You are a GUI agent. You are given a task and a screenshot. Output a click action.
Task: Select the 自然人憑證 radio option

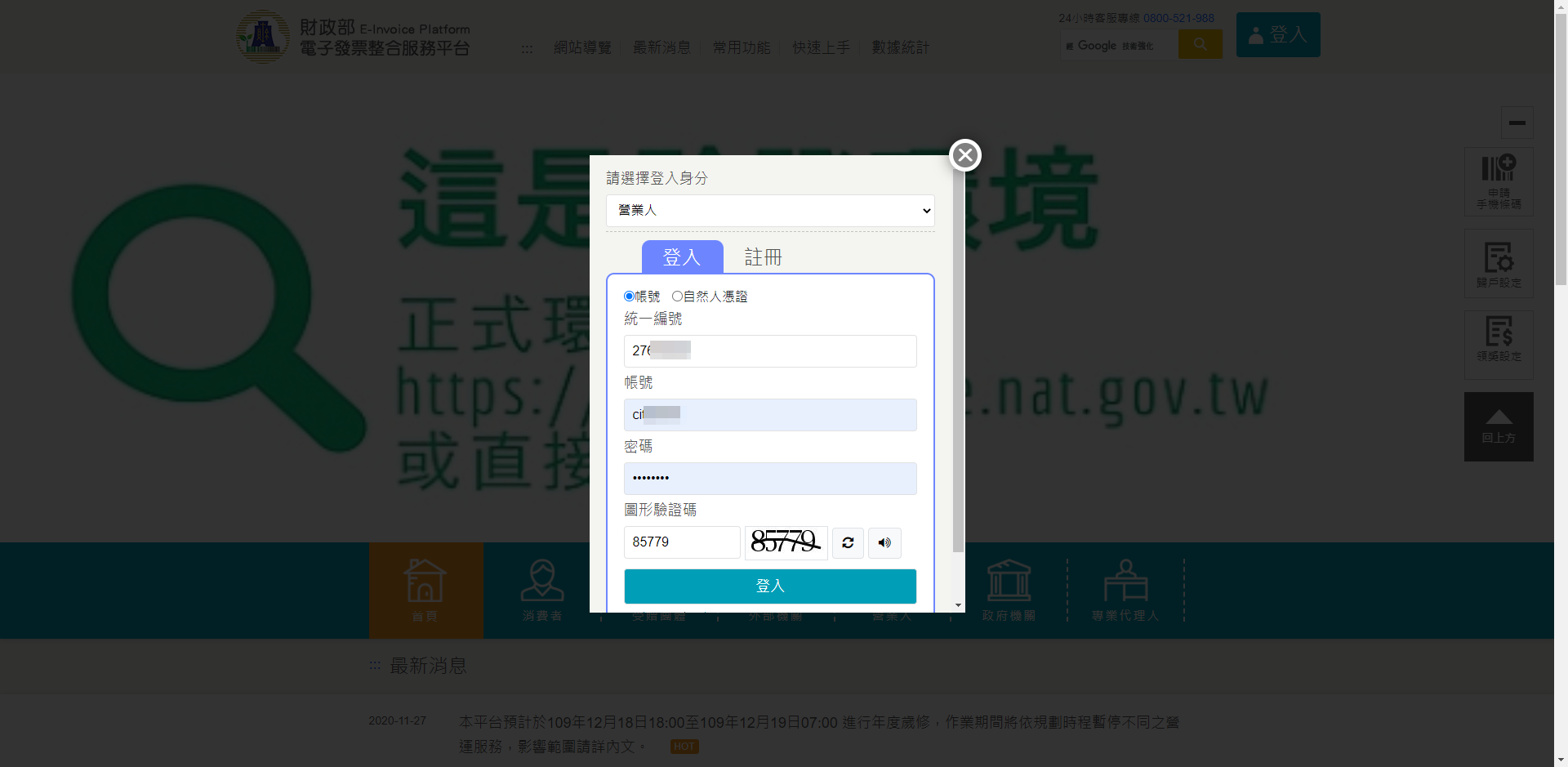pos(677,297)
